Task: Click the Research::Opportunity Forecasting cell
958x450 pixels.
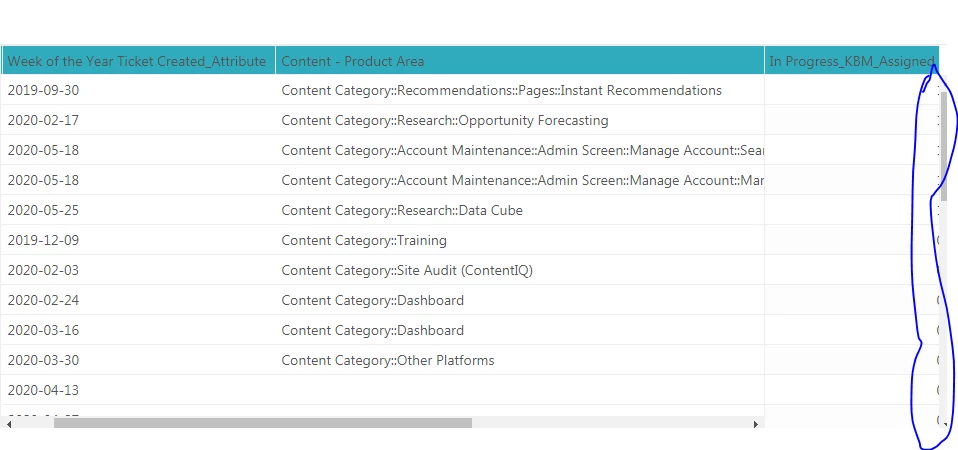Action: pos(445,120)
